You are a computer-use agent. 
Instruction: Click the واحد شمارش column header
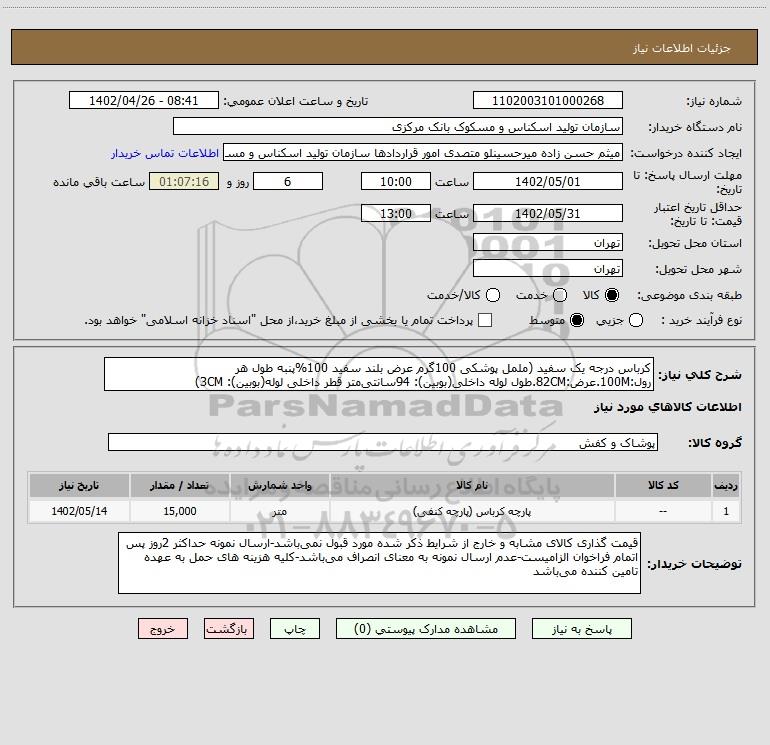279,485
